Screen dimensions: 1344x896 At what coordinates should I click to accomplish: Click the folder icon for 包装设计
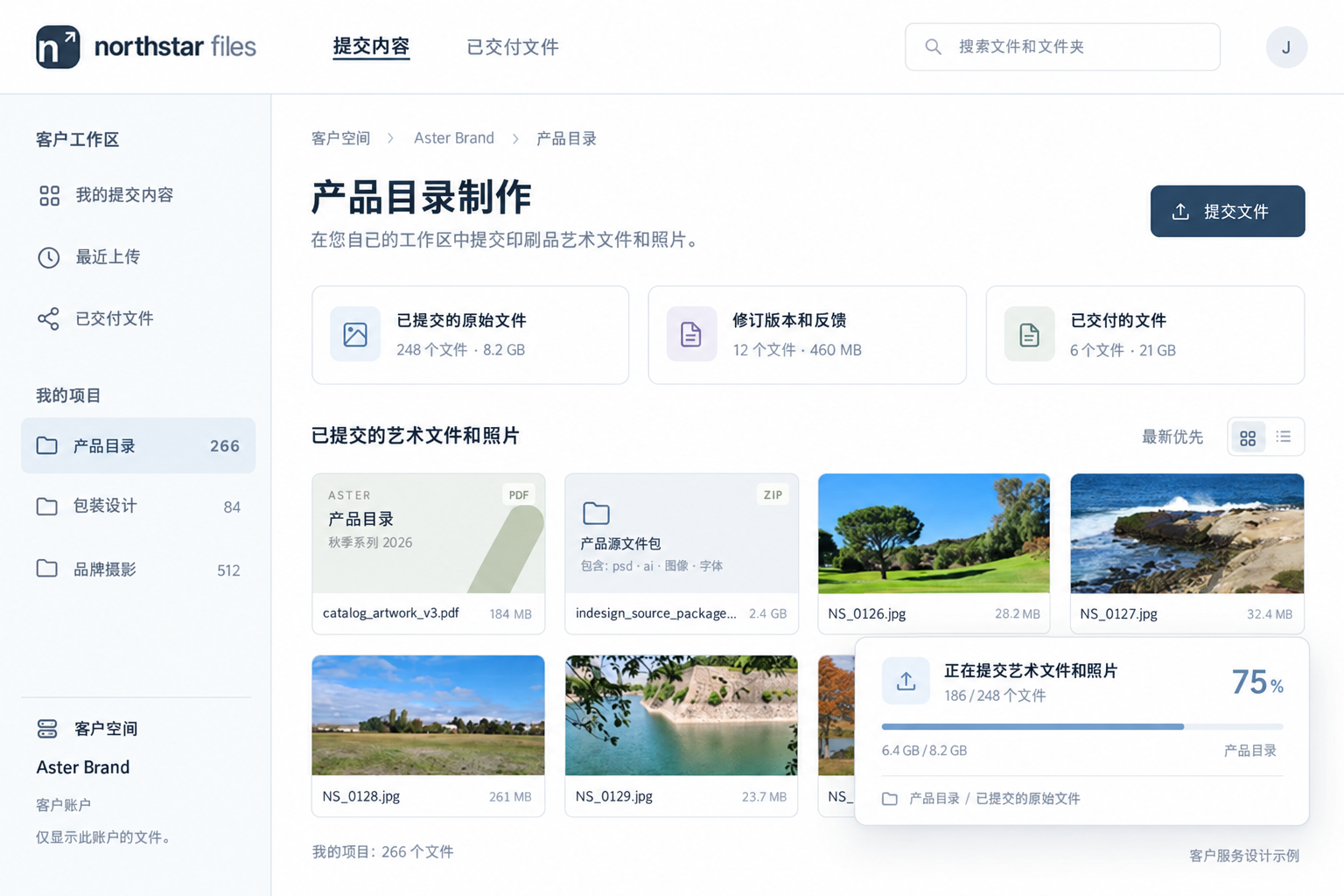pos(47,506)
